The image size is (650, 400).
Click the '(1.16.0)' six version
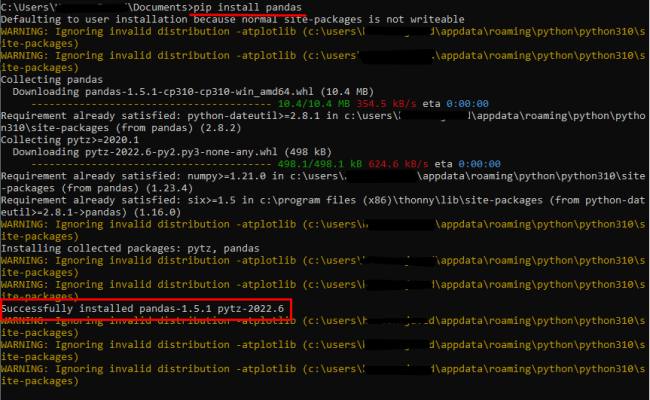tap(157, 212)
